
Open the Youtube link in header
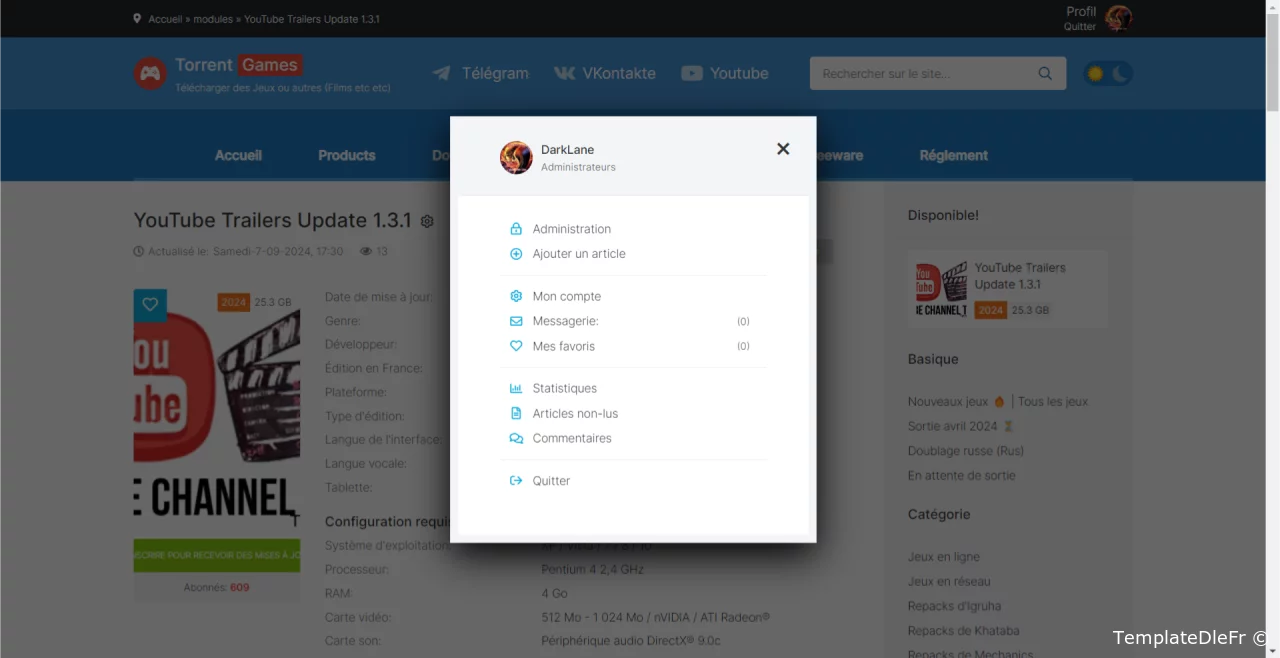point(725,73)
